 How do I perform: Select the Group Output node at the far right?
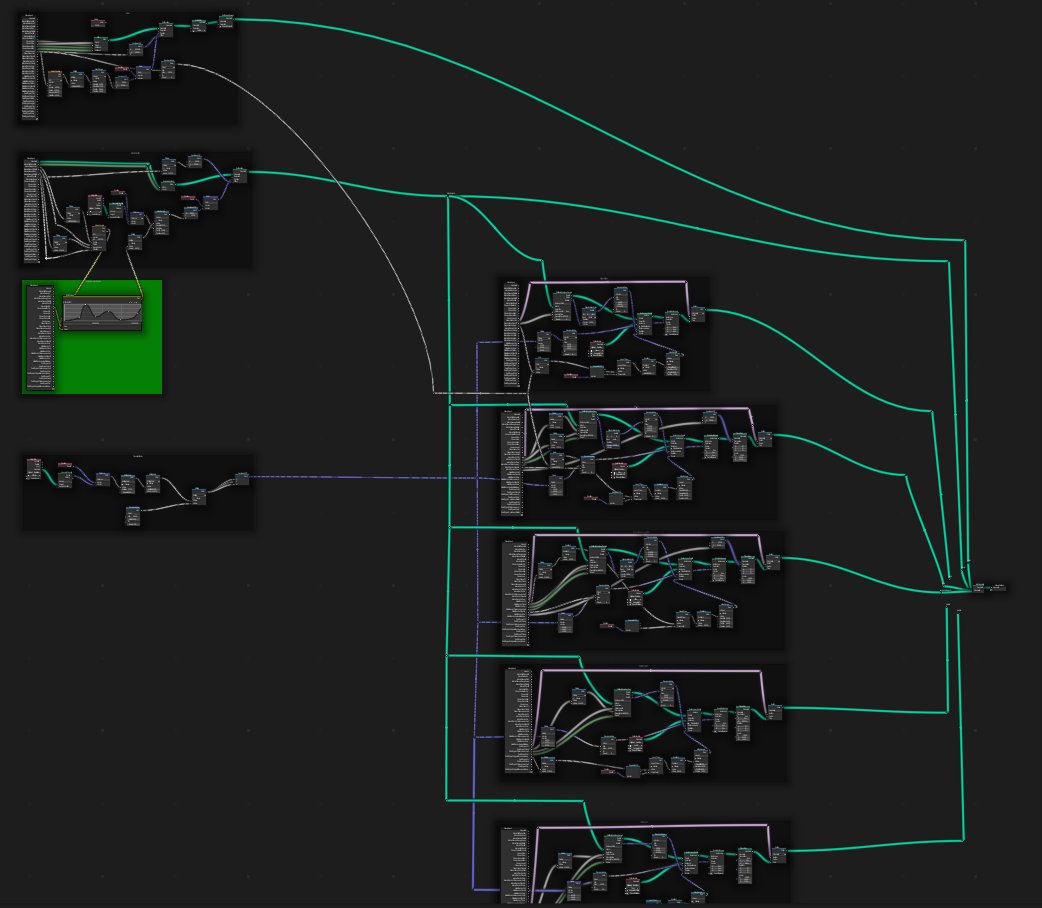[999, 587]
